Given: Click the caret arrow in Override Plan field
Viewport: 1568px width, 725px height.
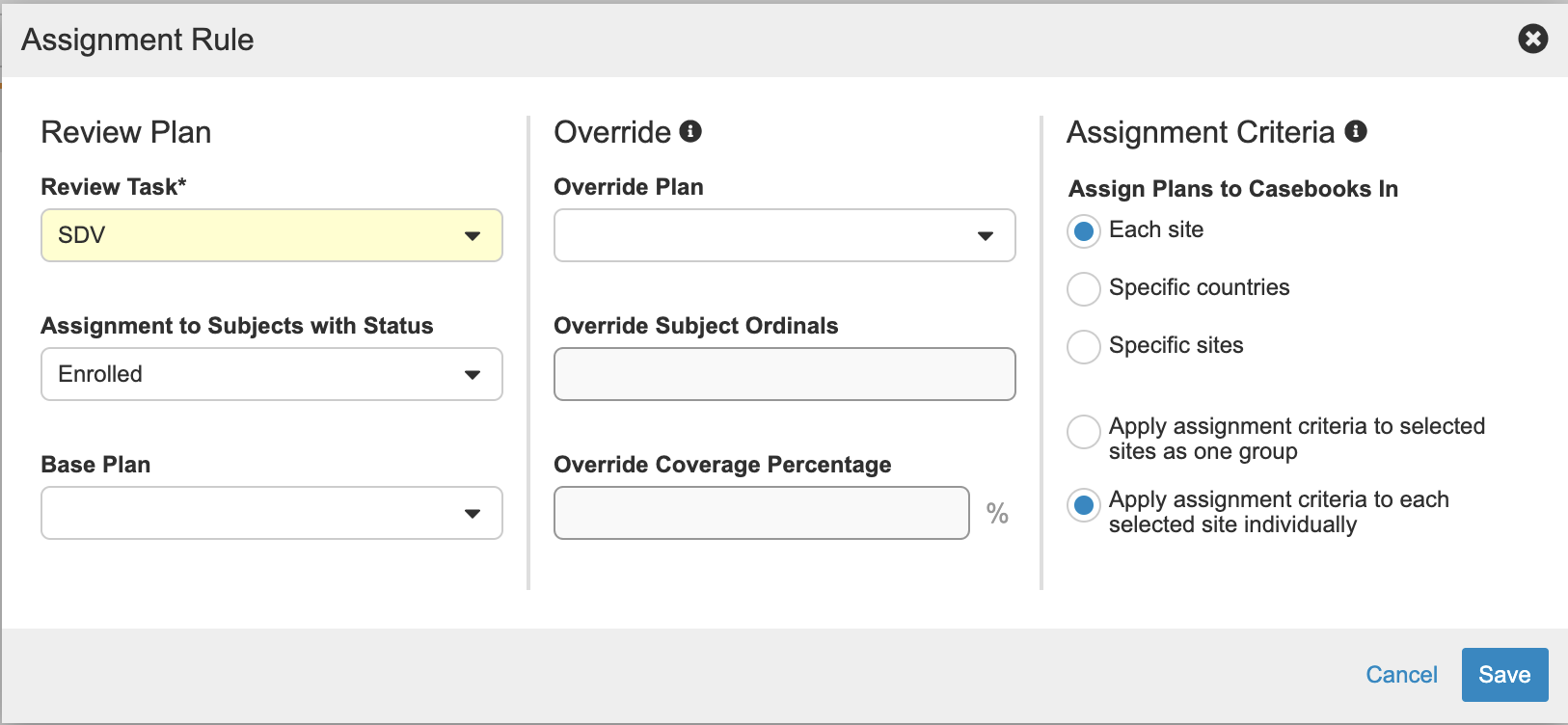Looking at the screenshot, I should (x=985, y=236).
